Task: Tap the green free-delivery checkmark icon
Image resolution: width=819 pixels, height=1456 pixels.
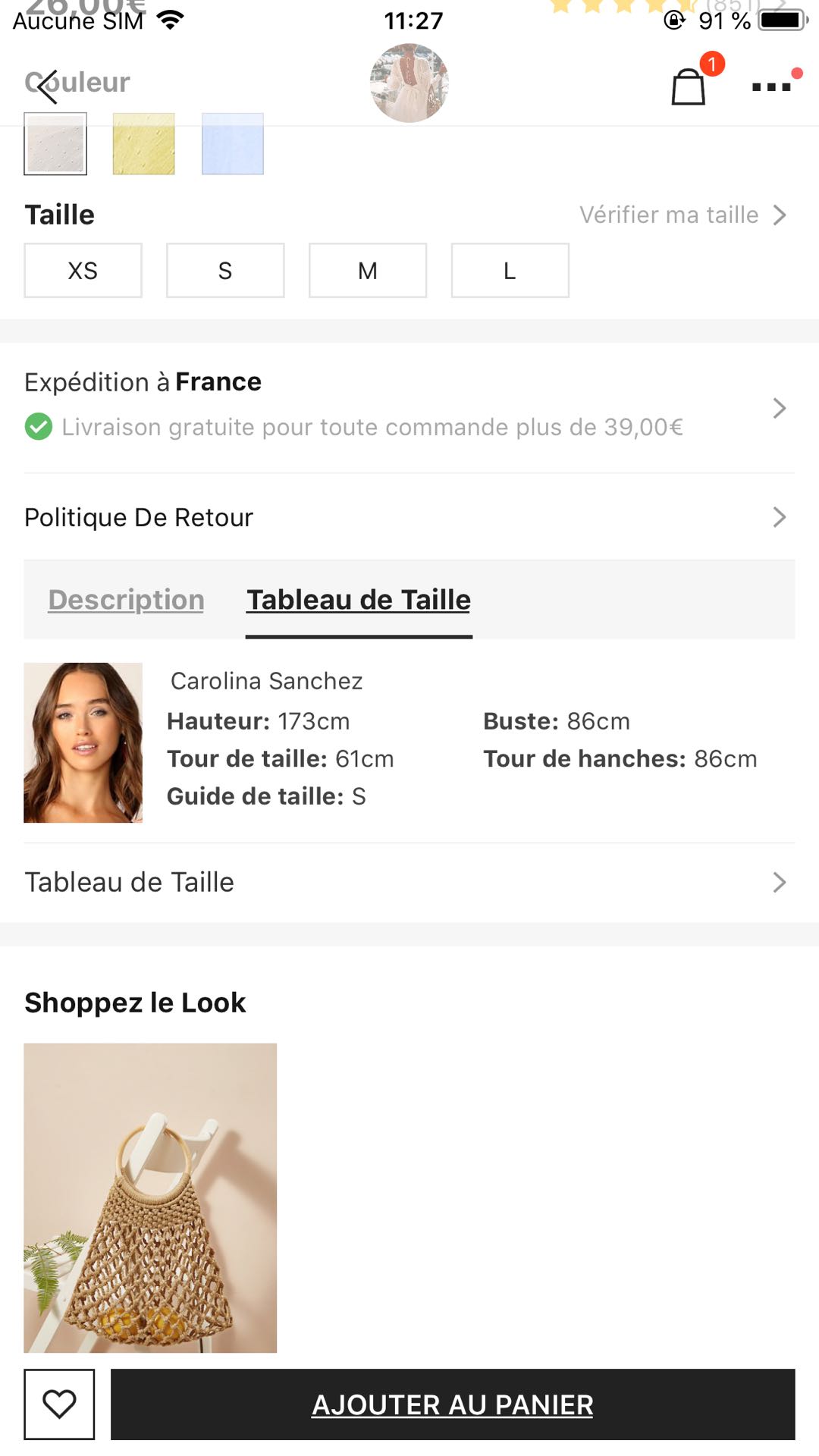Action: [x=39, y=427]
